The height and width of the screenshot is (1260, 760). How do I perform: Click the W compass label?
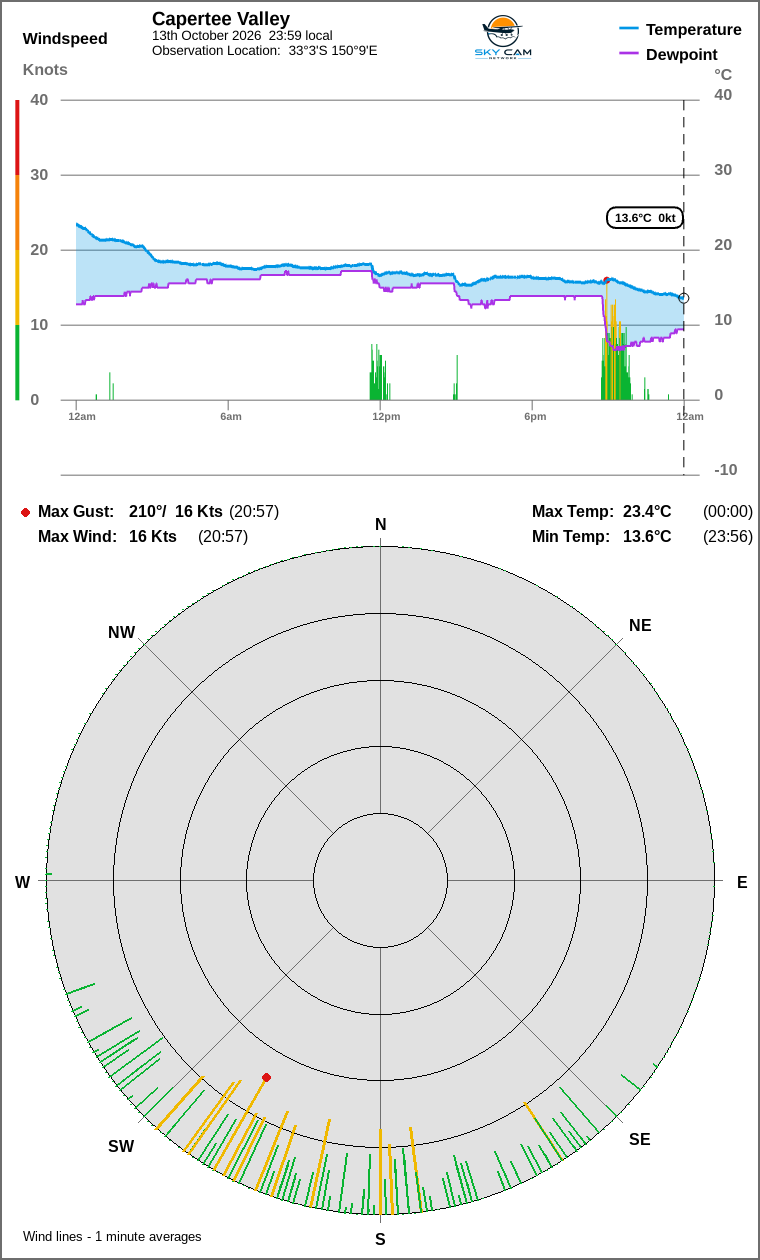click(22, 882)
